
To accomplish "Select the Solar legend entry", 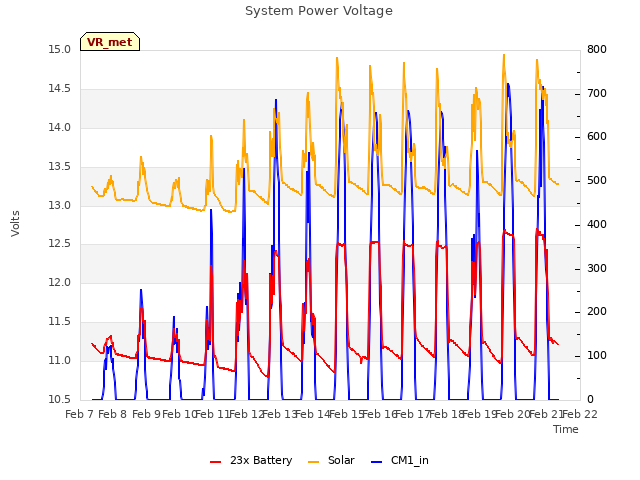I will (331, 460).
